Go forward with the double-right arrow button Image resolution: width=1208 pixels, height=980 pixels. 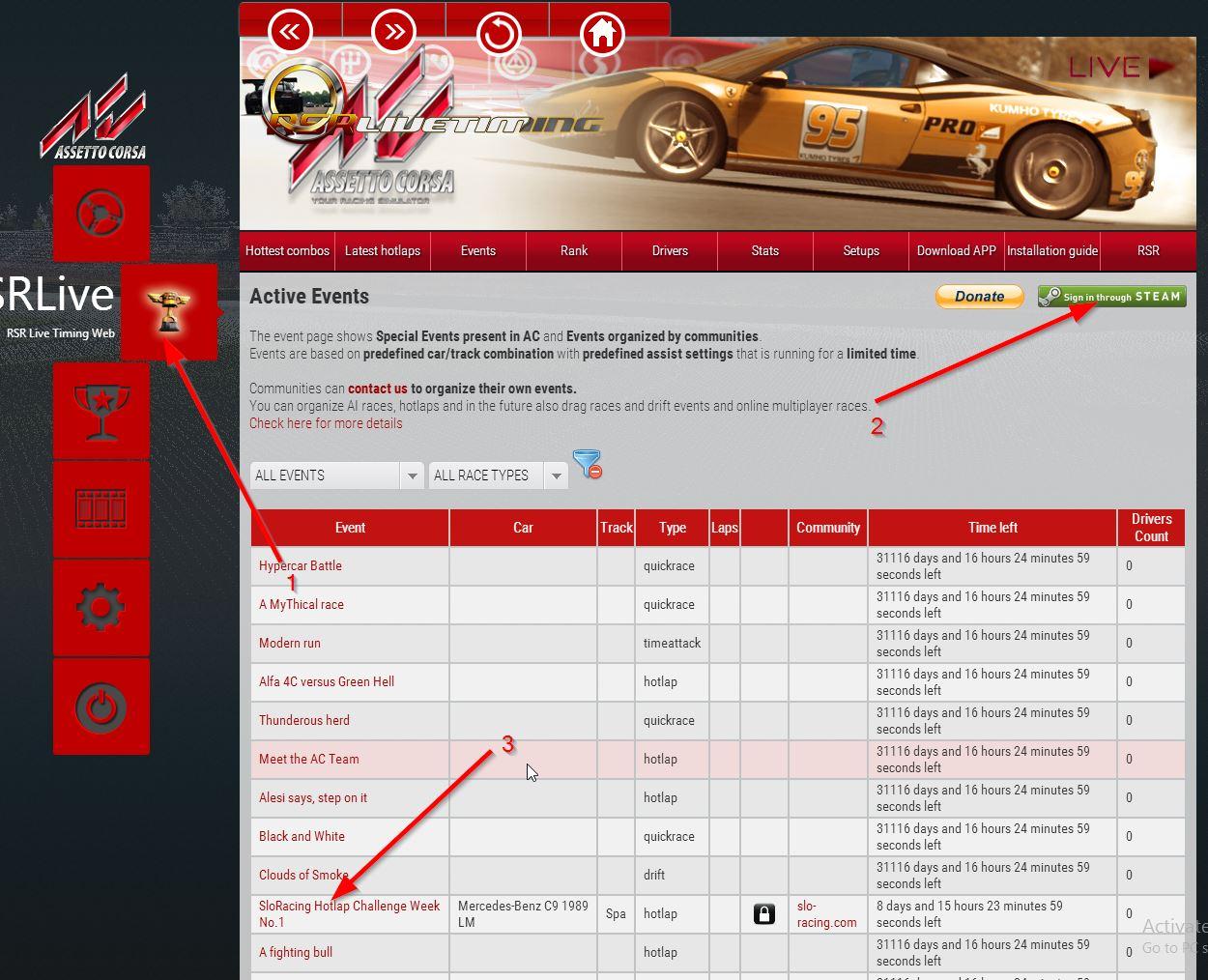[x=393, y=32]
